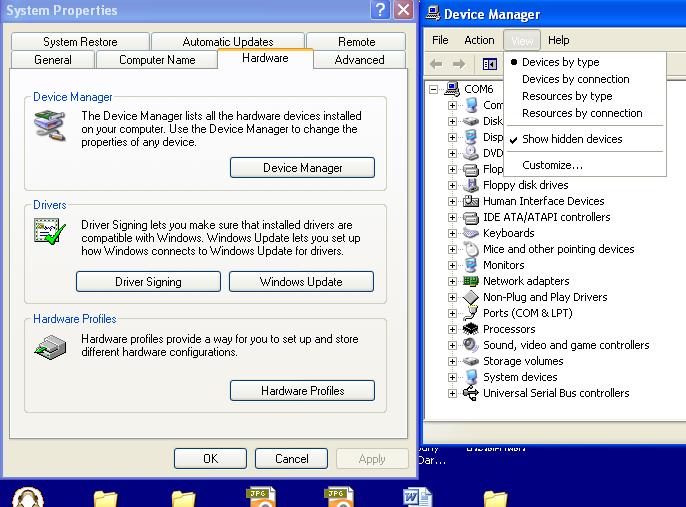Toggle Show hidden devices menu option
Viewport: 686px width, 507px height.
click(572, 139)
